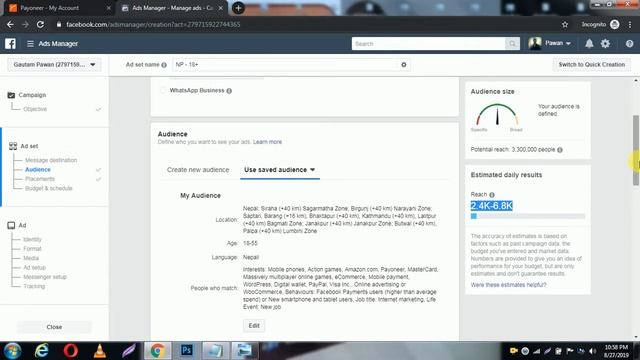Open the notifications bell
The width and height of the screenshot is (640, 360).
[589, 44]
